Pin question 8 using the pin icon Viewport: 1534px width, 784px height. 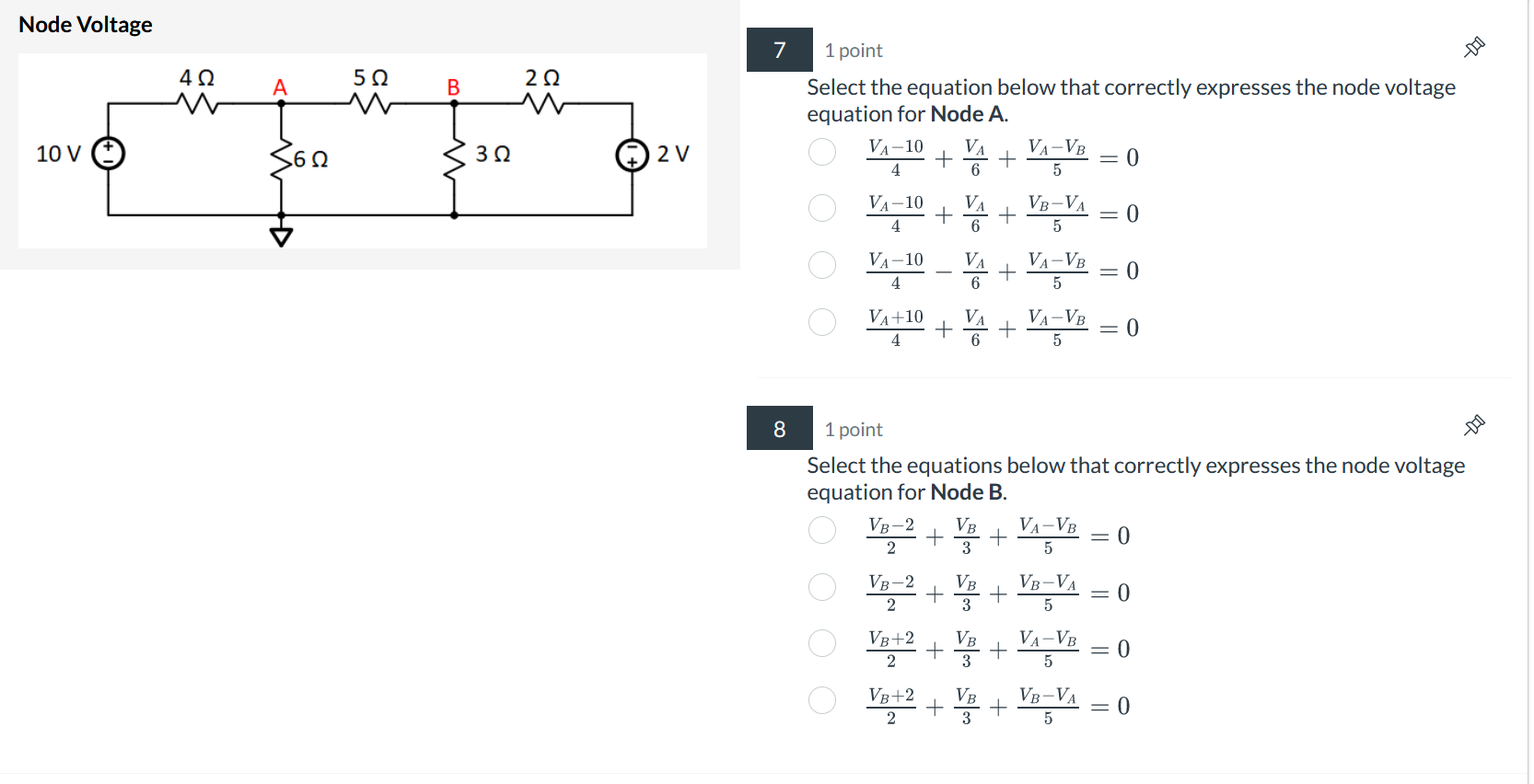pos(1474,424)
